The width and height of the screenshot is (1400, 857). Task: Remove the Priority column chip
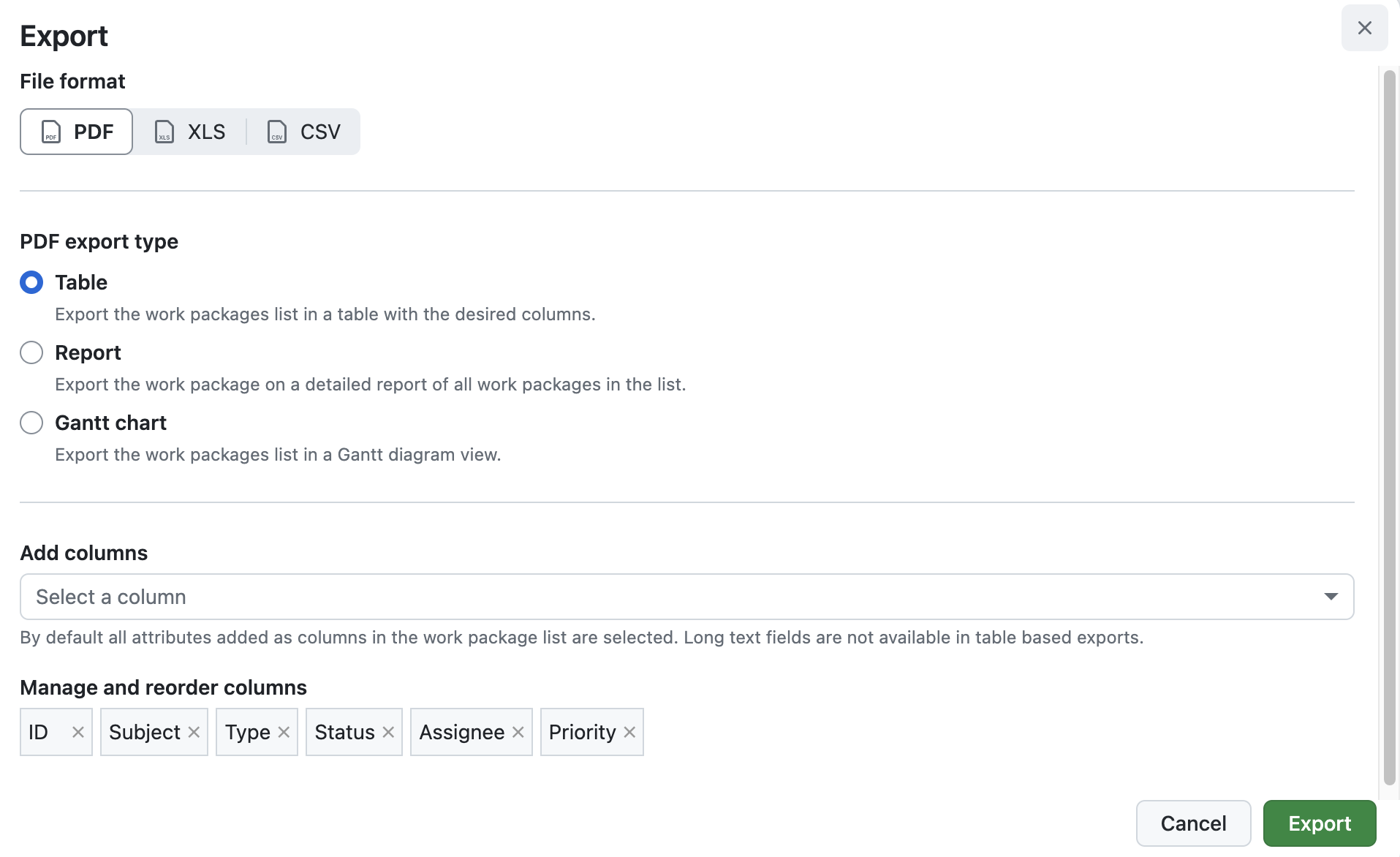(x=629, y=731)
